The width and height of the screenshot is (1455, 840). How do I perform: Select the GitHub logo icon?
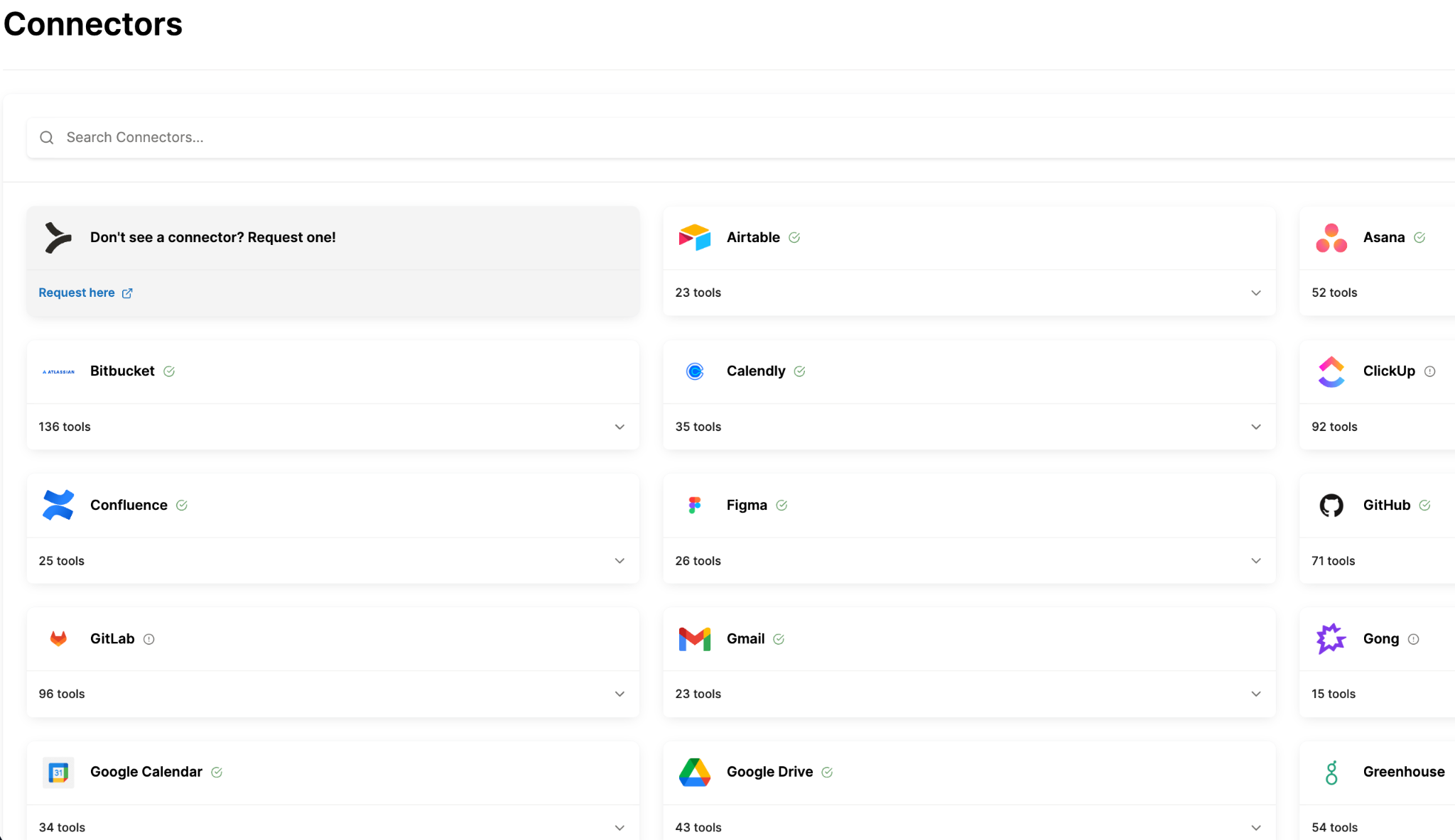[x=1331, y=505]
